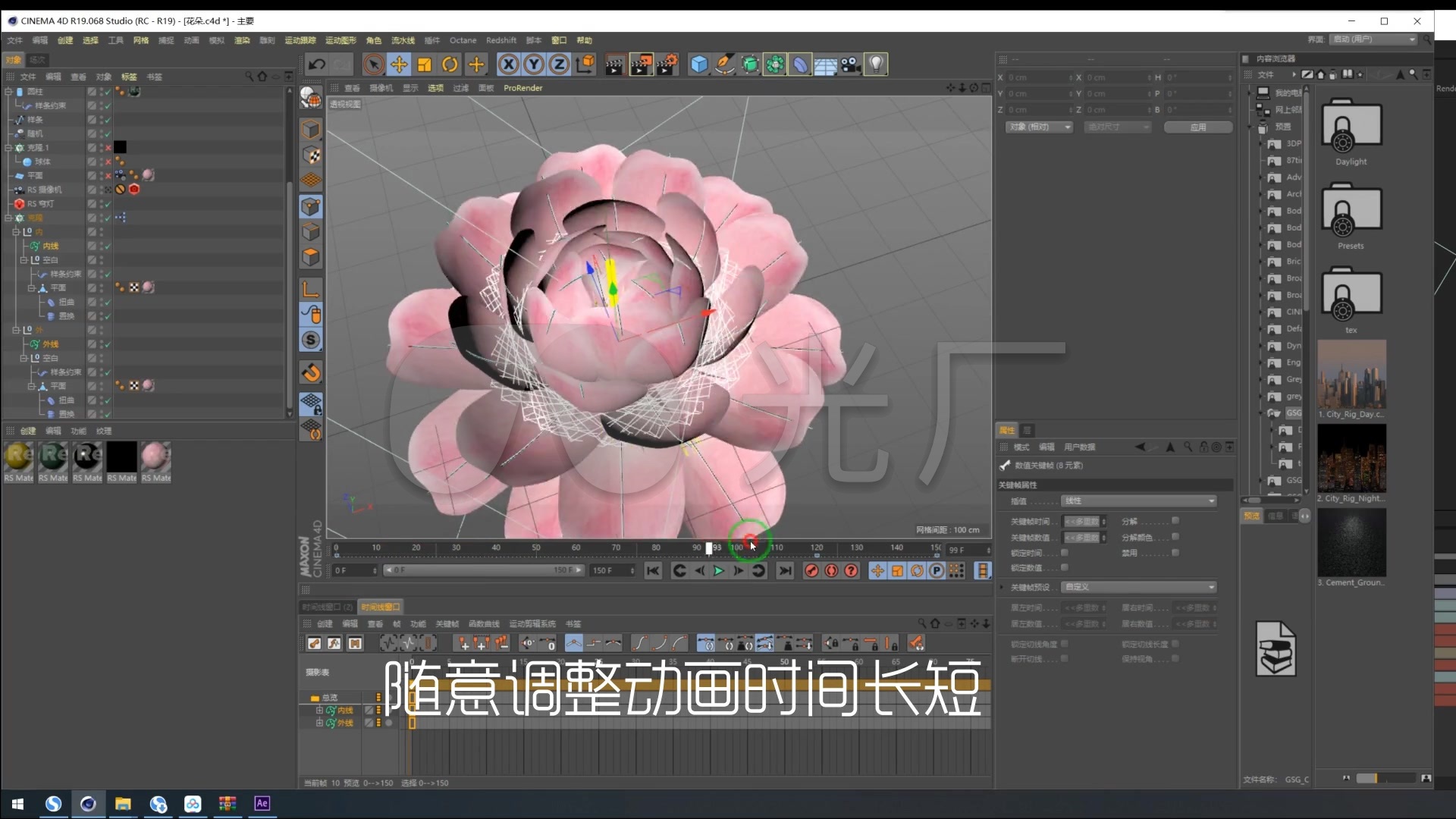
Task: Open the 对象(相对) coordinate mode dropdown
Action: pyautogui.click(x=1039, y=127)
